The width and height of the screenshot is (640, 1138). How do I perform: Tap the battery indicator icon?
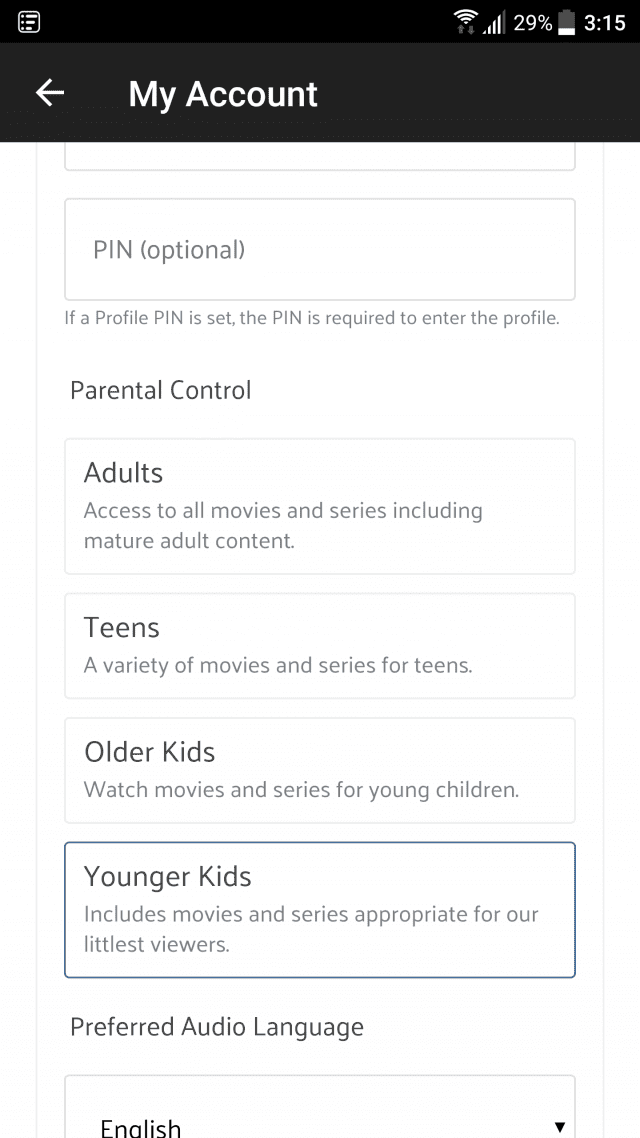(567, 22)
